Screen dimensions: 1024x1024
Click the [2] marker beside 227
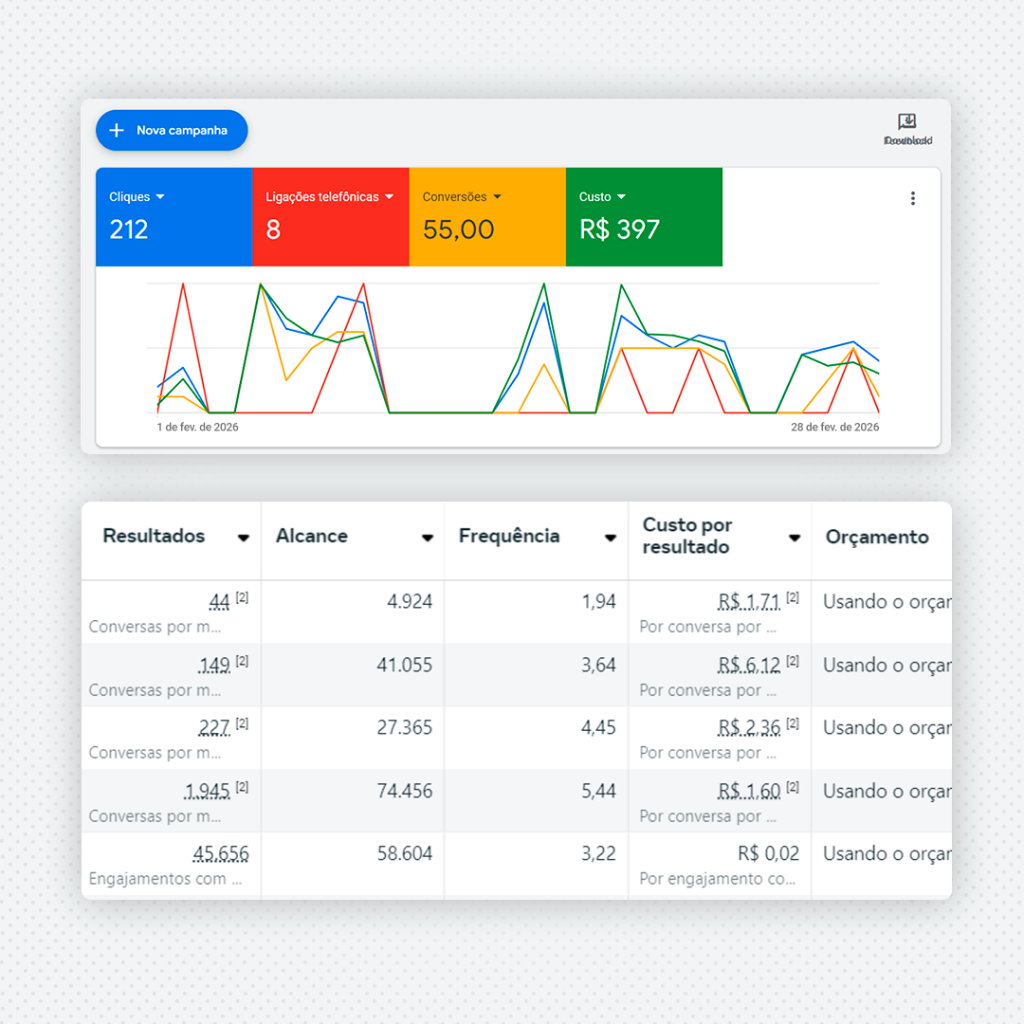coord(242,723)
